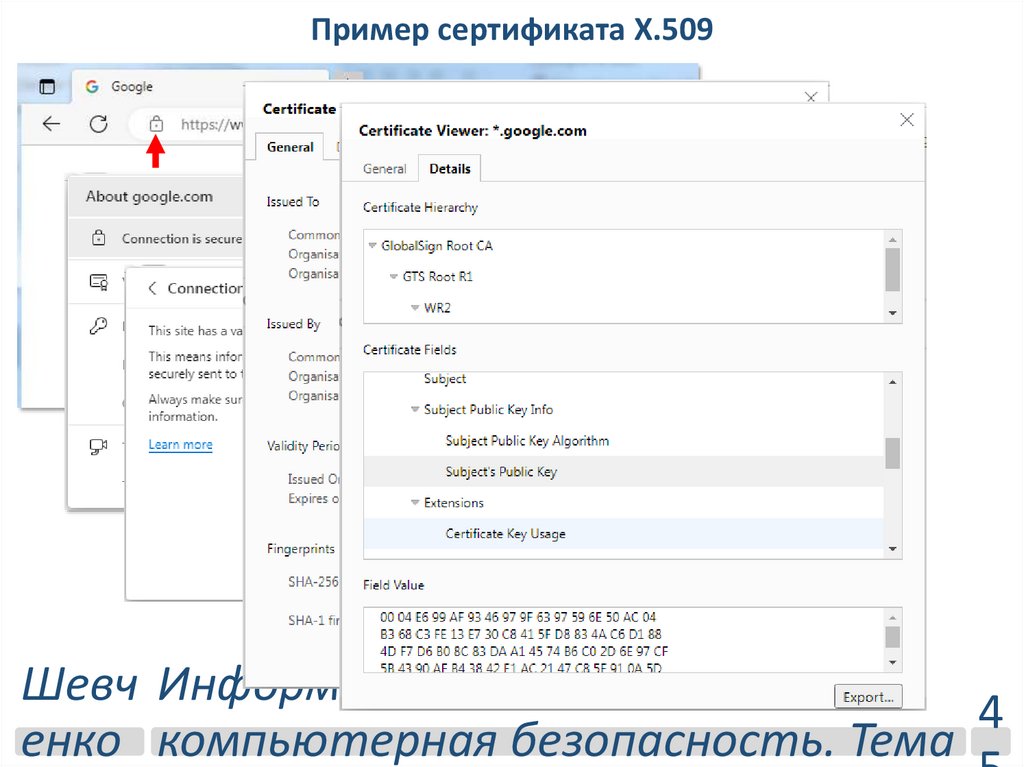This screenshot has height=767, width=1024.
Task: Click hex line starting 4D F7 D6
Action: 524,651
